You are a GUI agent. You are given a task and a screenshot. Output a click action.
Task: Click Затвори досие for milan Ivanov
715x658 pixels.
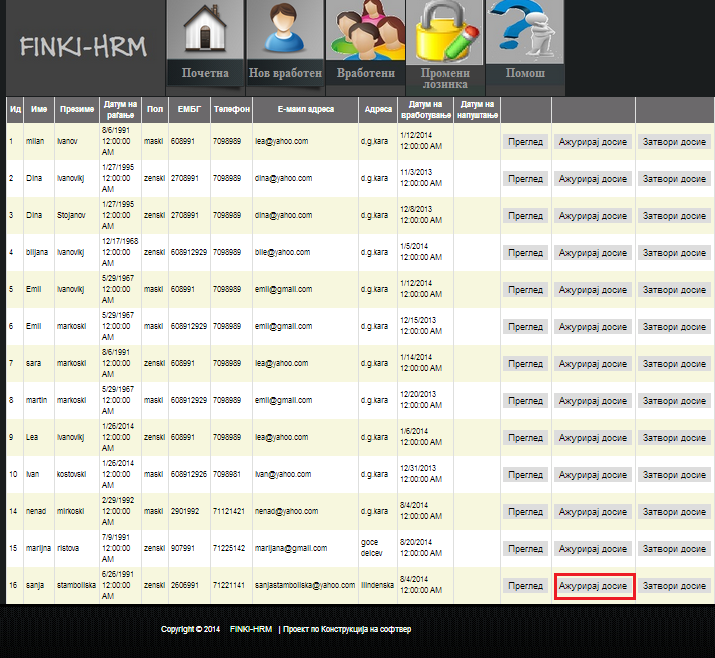(x=675, y=142)
